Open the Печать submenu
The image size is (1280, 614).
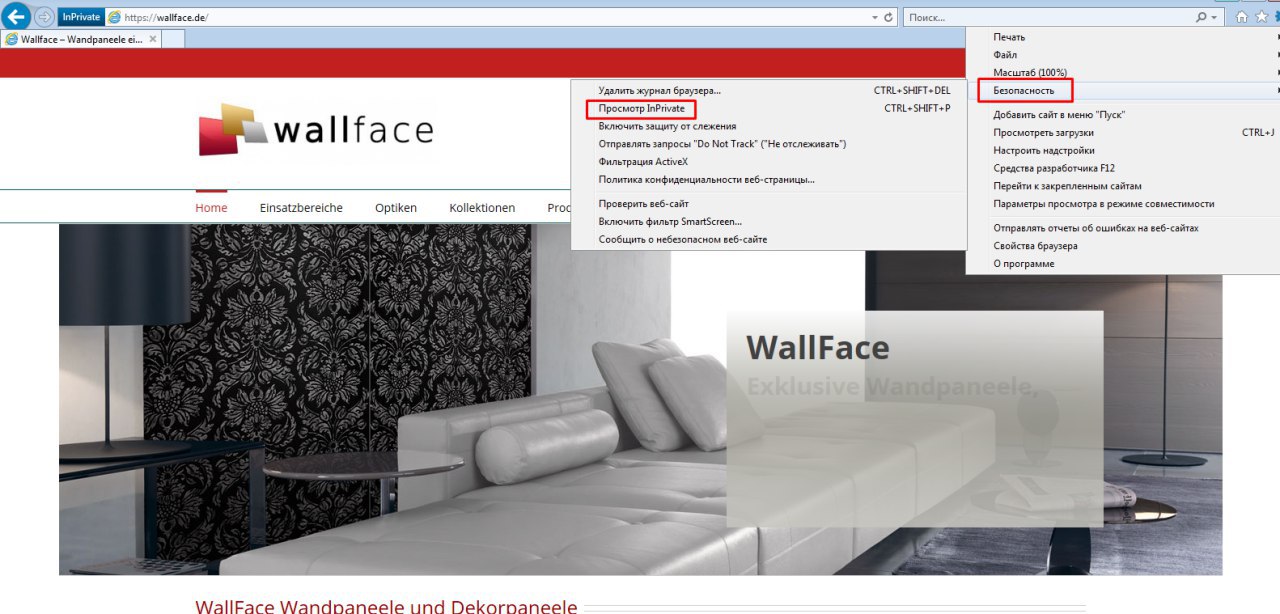click(1122, 37)
